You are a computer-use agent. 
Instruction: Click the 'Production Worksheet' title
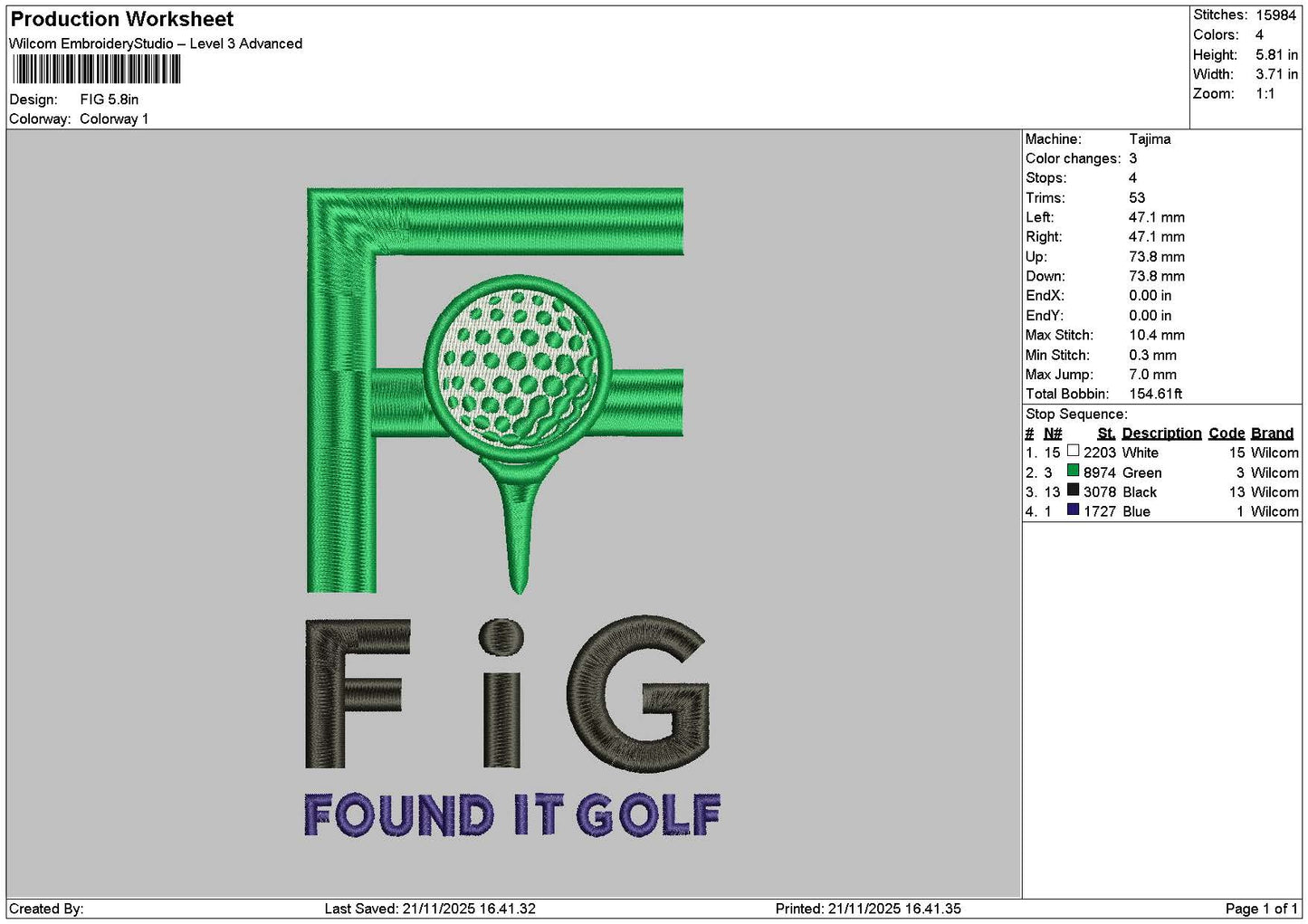(x=122, y=19)
